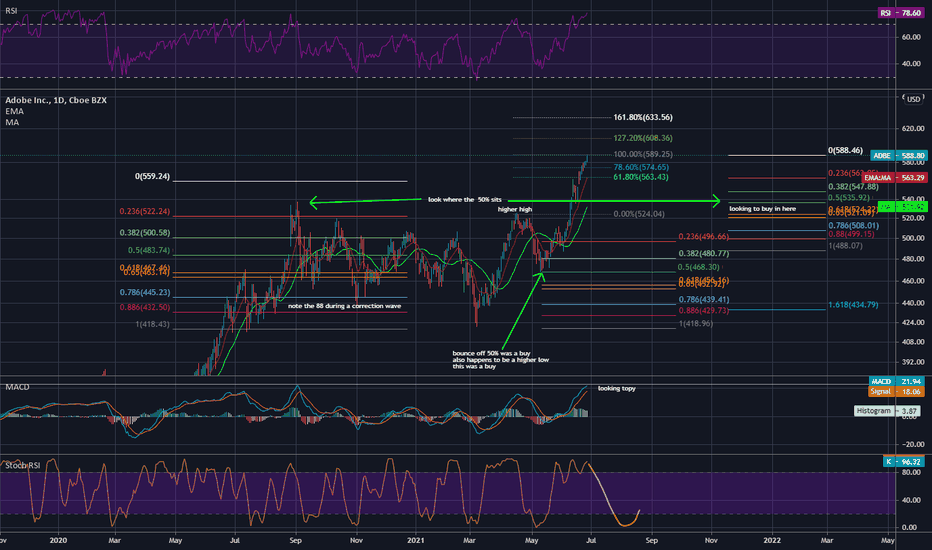
Task: Select the 161.80%(633.56) Fibonacci label
Action: [x=643, y=117]
